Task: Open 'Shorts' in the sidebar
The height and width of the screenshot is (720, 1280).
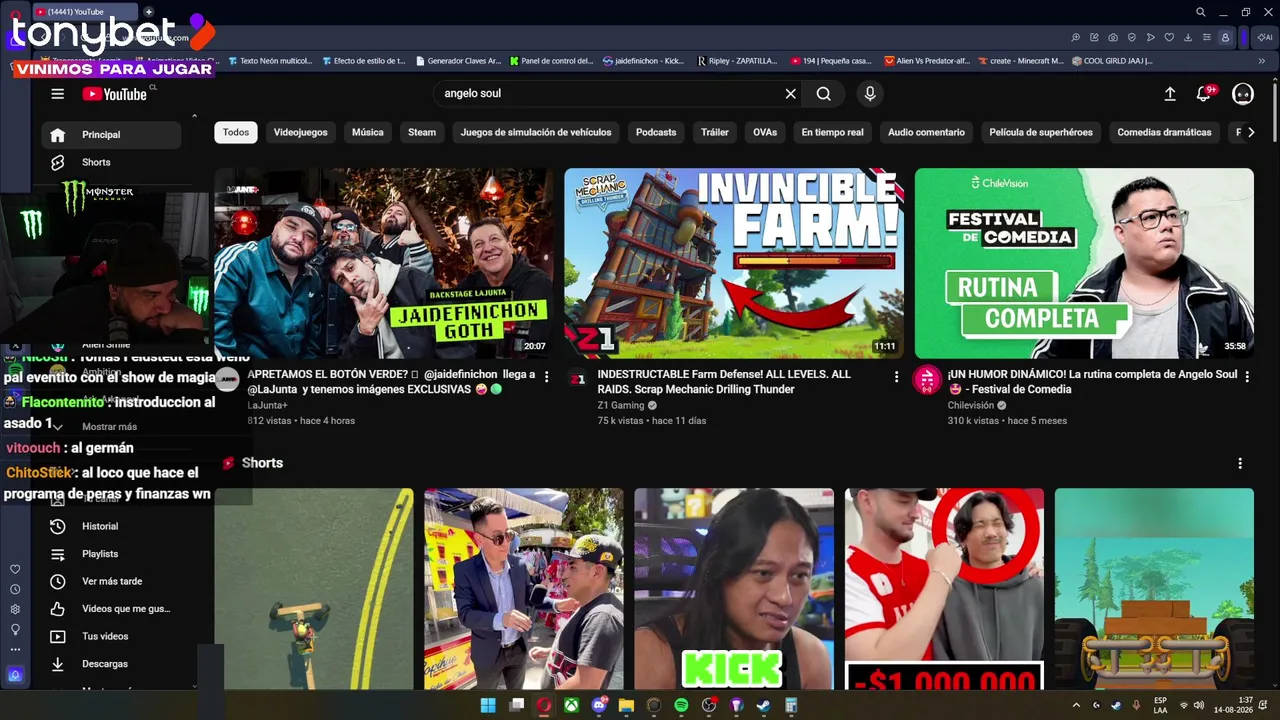Action: pyautogui.click(x=112, y=162)
